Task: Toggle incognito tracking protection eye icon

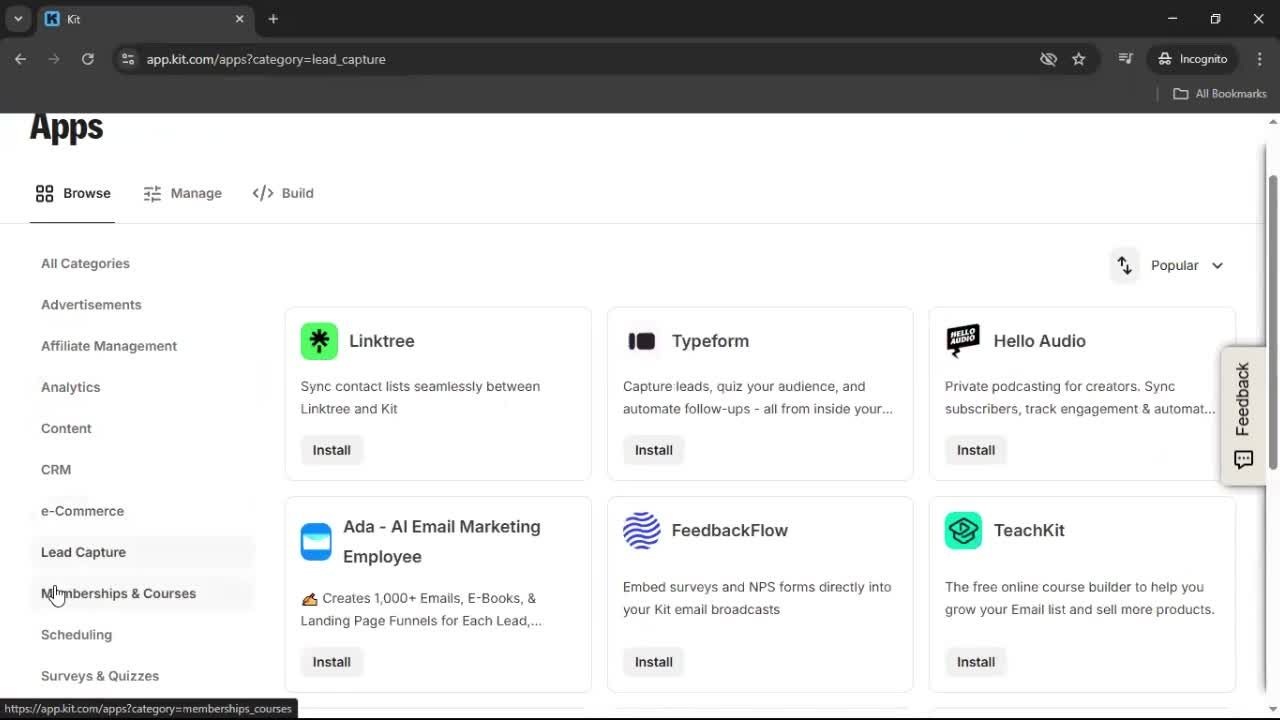Action: 1048,59
